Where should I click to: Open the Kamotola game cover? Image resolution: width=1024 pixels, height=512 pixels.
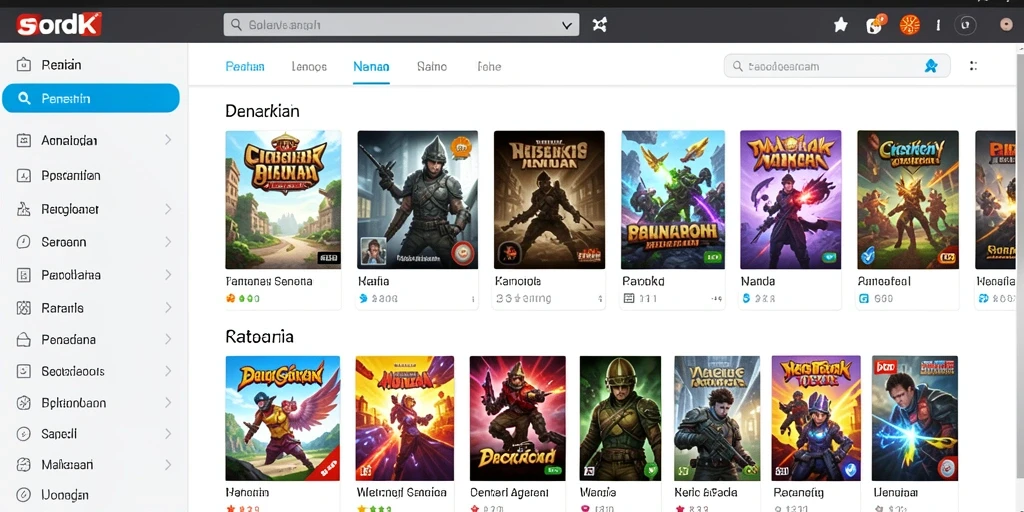tap(549, 200)
